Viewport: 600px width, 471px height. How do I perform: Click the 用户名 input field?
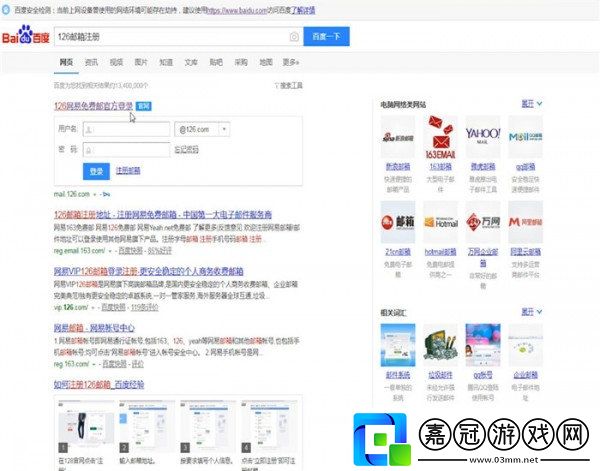tap(126, 129)
